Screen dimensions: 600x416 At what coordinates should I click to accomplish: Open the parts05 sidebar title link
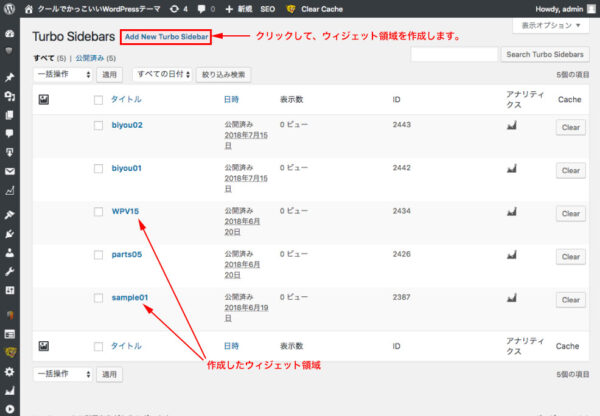[x=127, y=254]
